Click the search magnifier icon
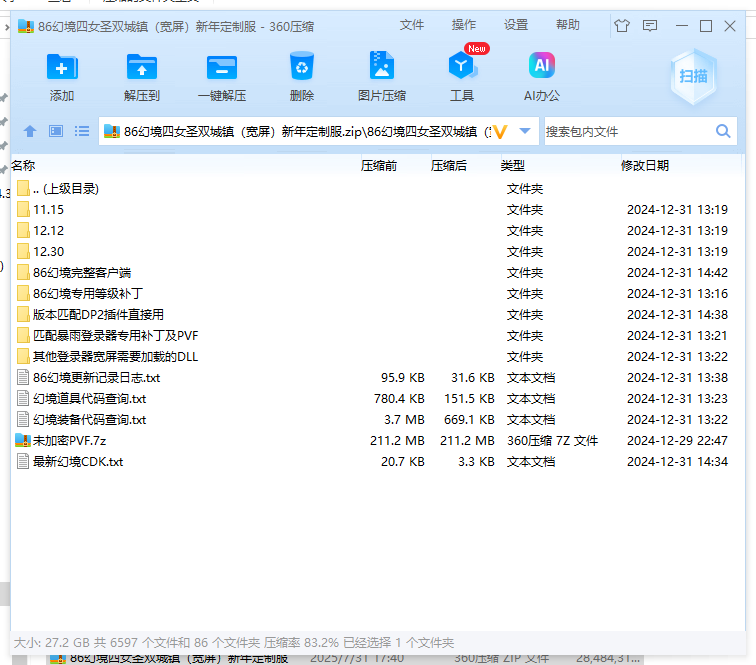Image resolution: width=756 pixels, height=665 pixels. tap(723, 131)
